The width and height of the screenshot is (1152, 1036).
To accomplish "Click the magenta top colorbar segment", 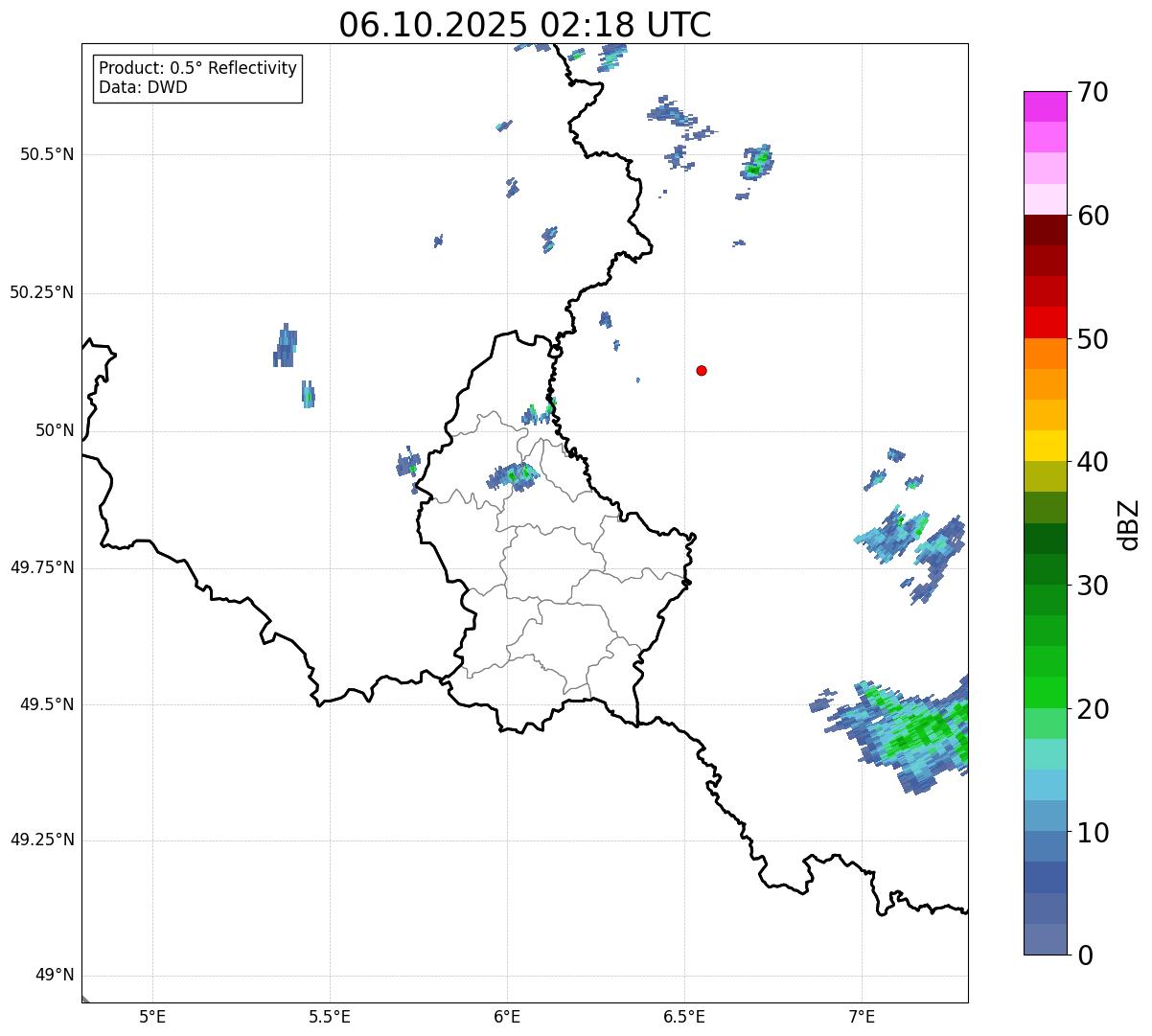I will (x=1046, y=106).
